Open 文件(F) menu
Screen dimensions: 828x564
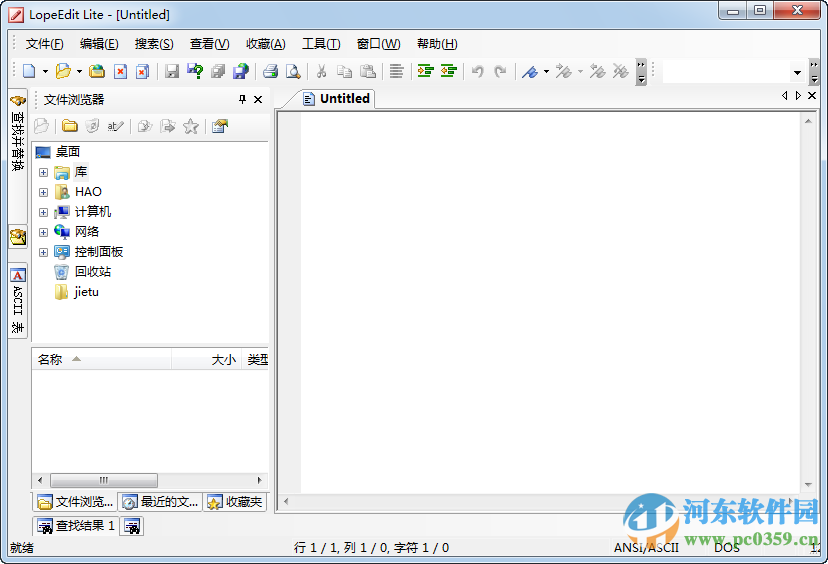pos(45,44)
